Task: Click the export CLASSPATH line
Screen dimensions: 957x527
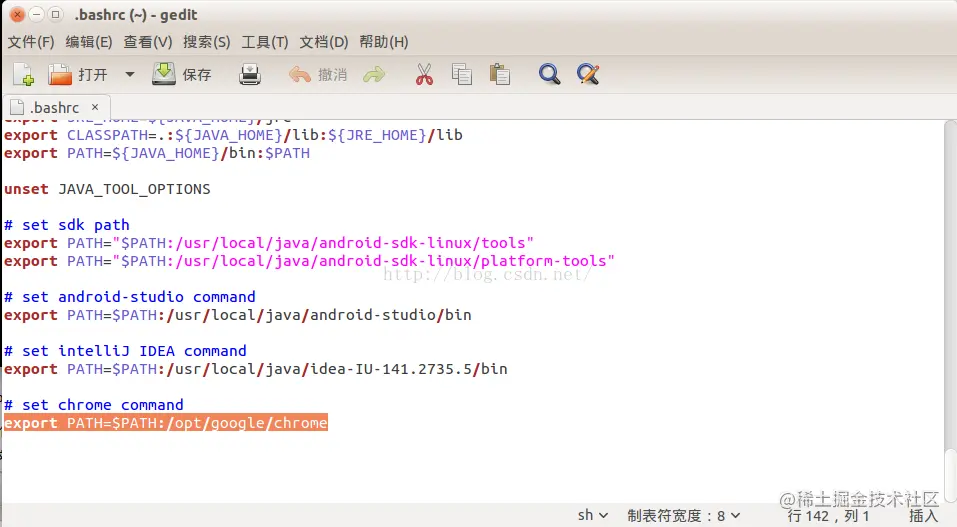Action: (x=233, y=135)
